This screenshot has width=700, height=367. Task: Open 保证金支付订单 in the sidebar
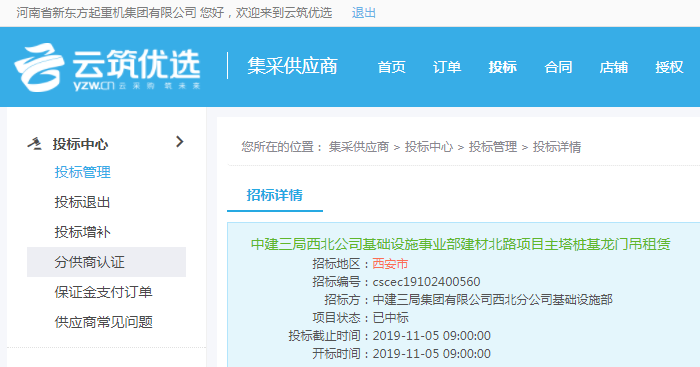[104, 292]
